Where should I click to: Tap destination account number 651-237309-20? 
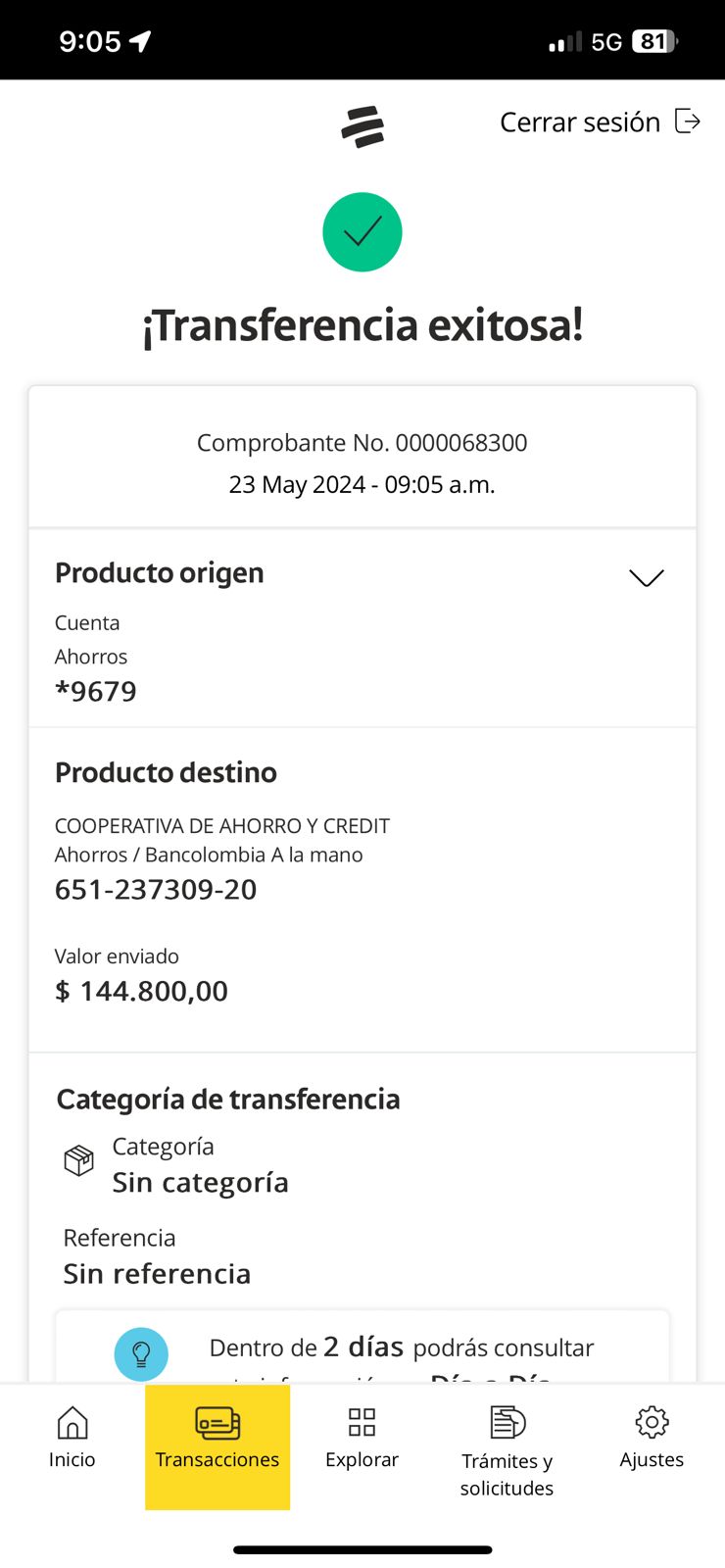156,890
